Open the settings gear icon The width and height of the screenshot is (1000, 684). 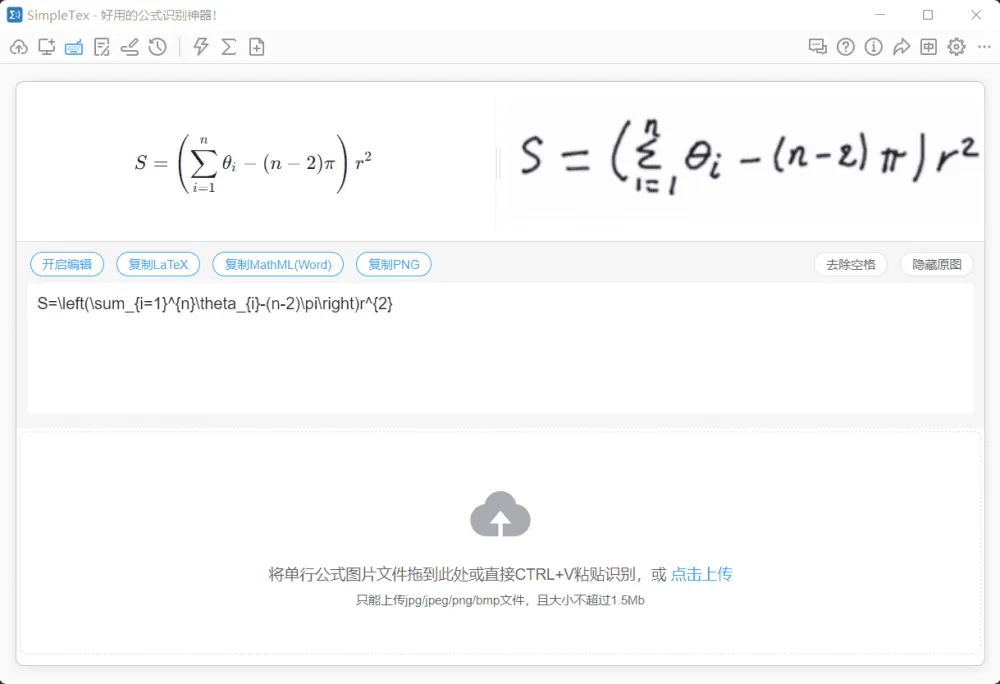pos(956,46)
